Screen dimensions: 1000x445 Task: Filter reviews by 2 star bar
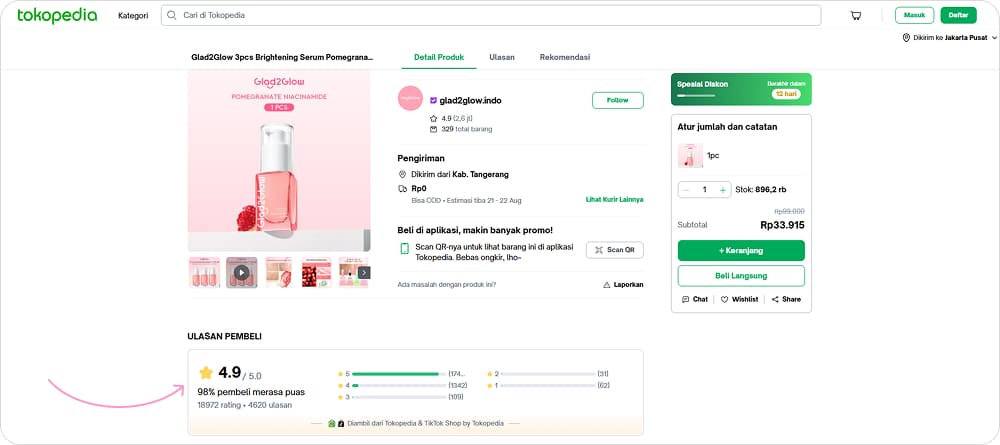[x=548, y=374]
